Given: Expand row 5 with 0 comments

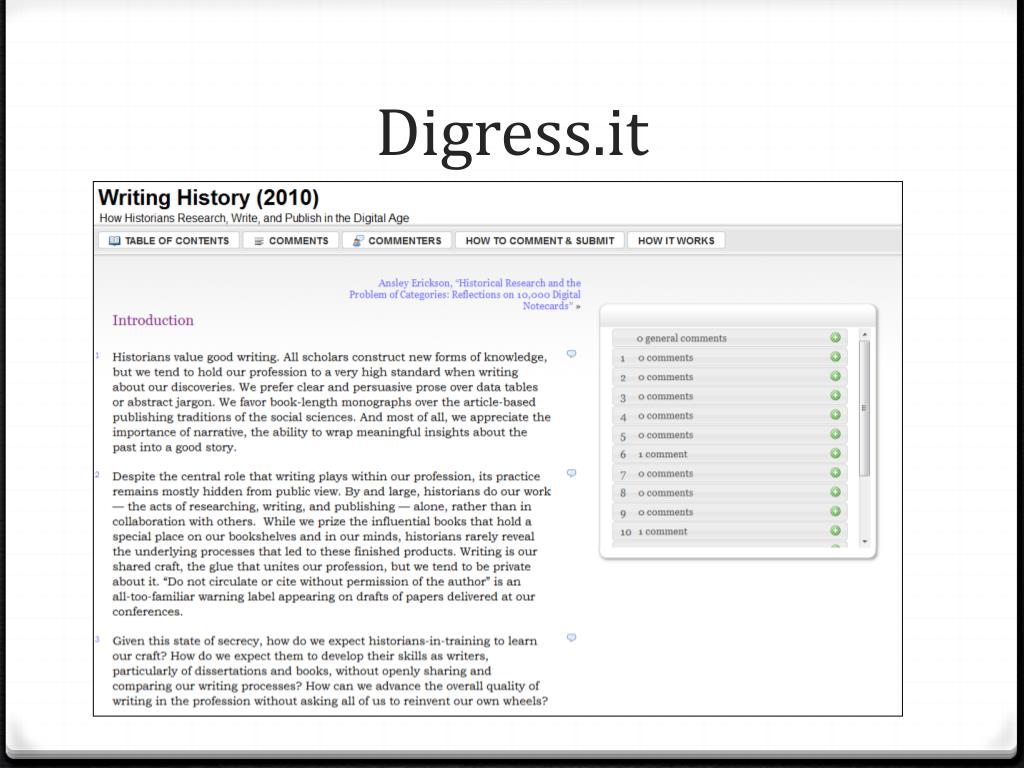Looking at the screenshot, I should pyautogui.click(x=729, y=434).
